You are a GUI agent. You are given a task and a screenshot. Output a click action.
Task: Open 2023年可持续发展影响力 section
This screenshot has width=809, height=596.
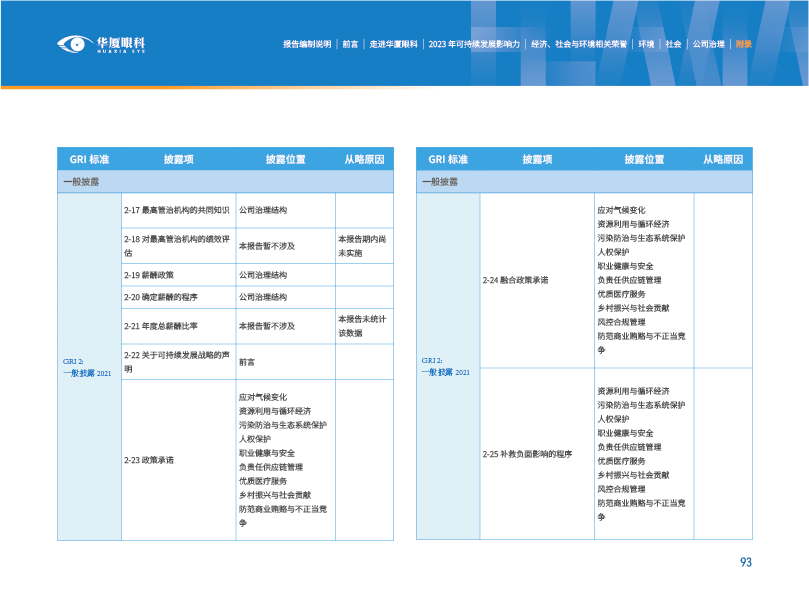point(474,44)
